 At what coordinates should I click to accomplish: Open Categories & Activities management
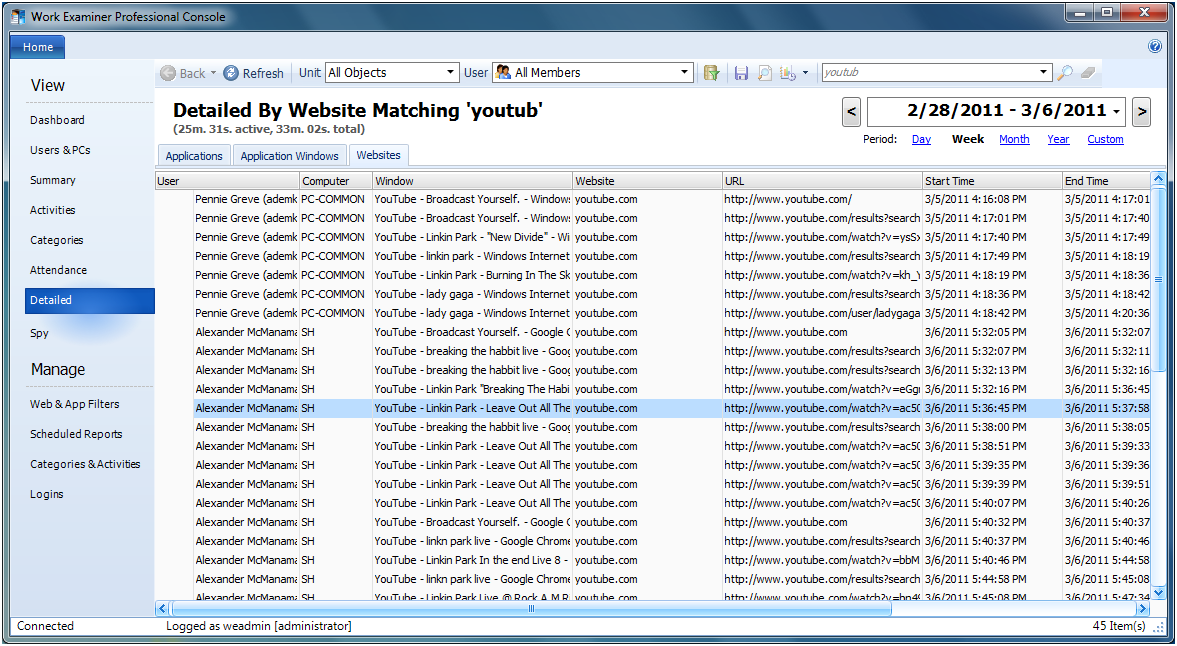coord(85,464)
